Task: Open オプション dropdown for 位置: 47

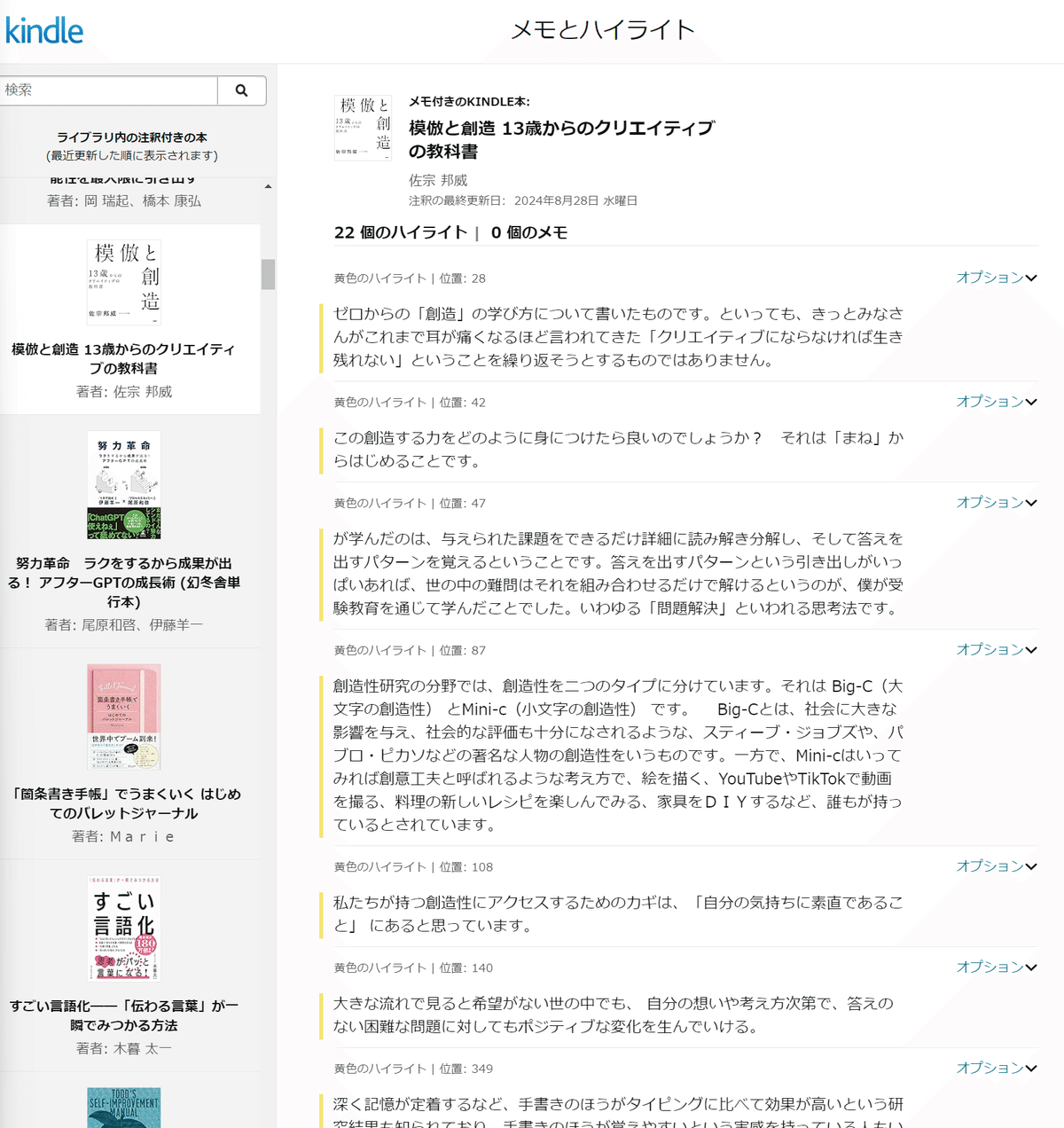Action: pyautogui.click(x=997, y=503)
